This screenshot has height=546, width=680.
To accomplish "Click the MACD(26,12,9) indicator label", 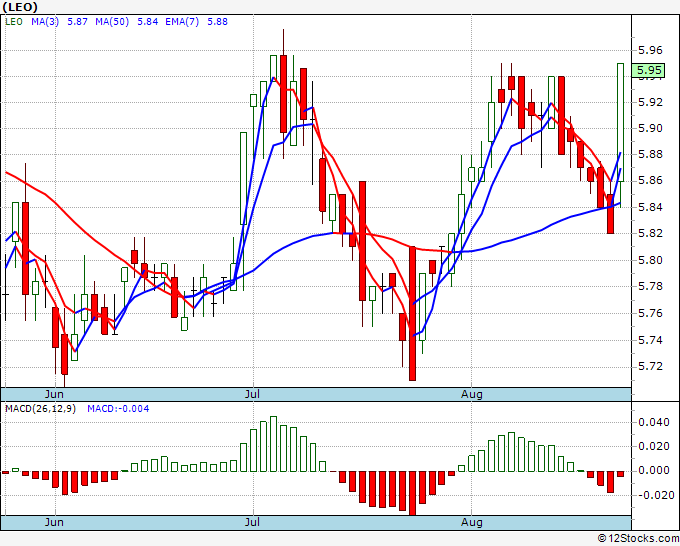I will [x=40, y=409].
